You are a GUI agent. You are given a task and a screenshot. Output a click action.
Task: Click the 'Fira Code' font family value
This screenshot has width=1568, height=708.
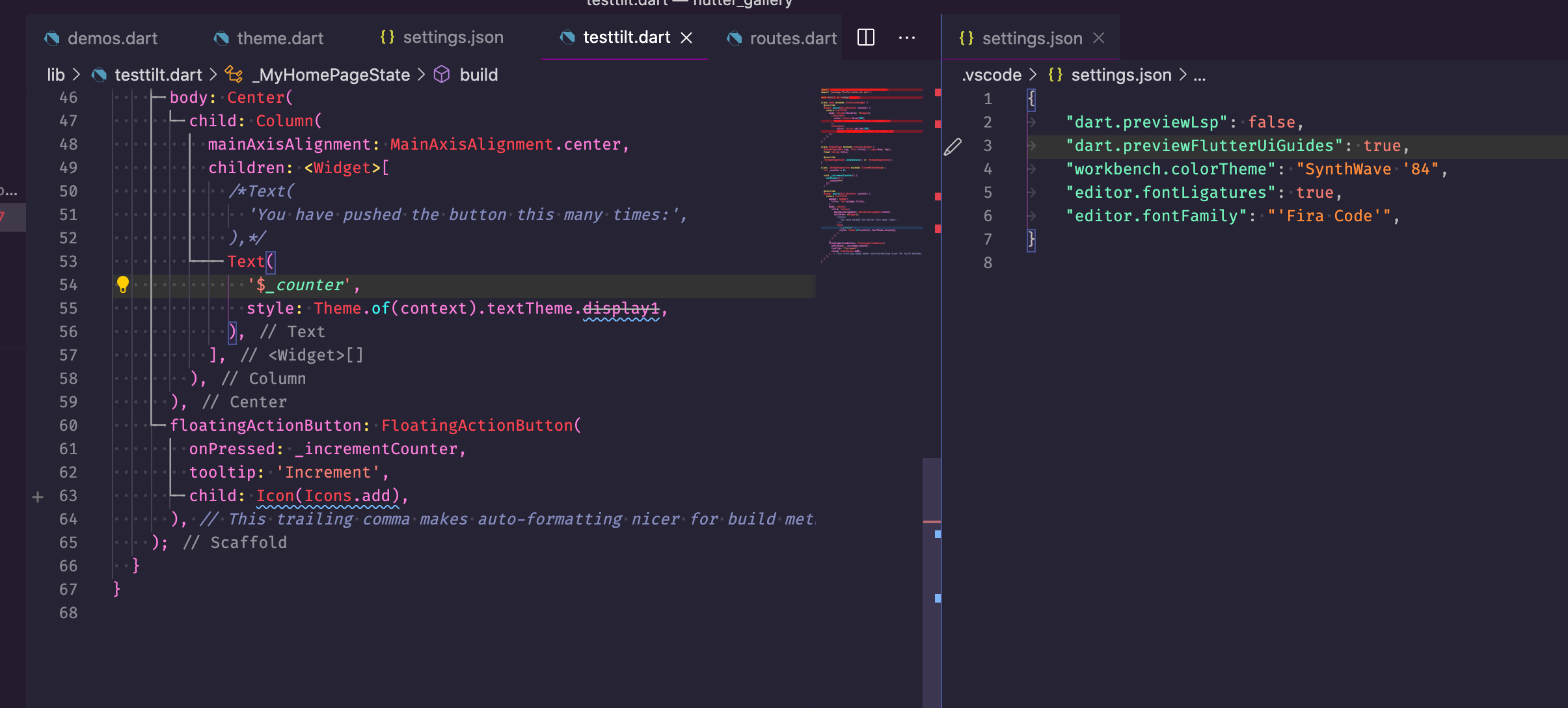coord(1329,216)
